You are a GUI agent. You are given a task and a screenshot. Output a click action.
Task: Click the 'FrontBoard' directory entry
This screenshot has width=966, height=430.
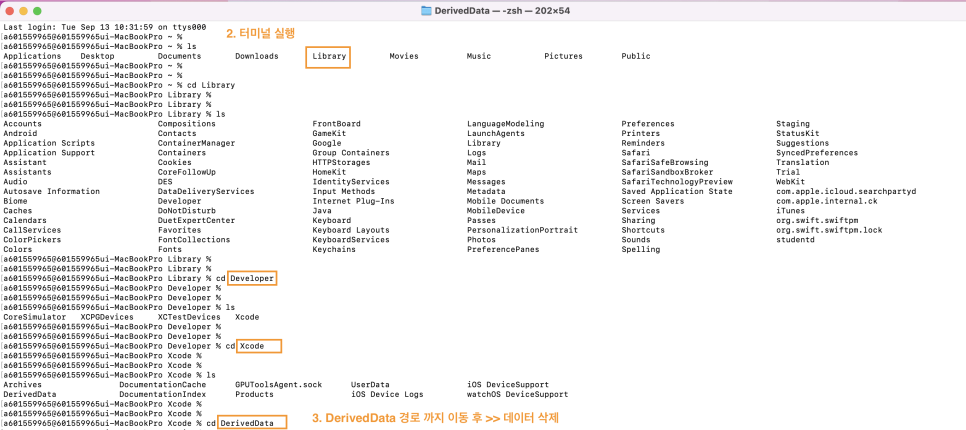coord(336,124)
